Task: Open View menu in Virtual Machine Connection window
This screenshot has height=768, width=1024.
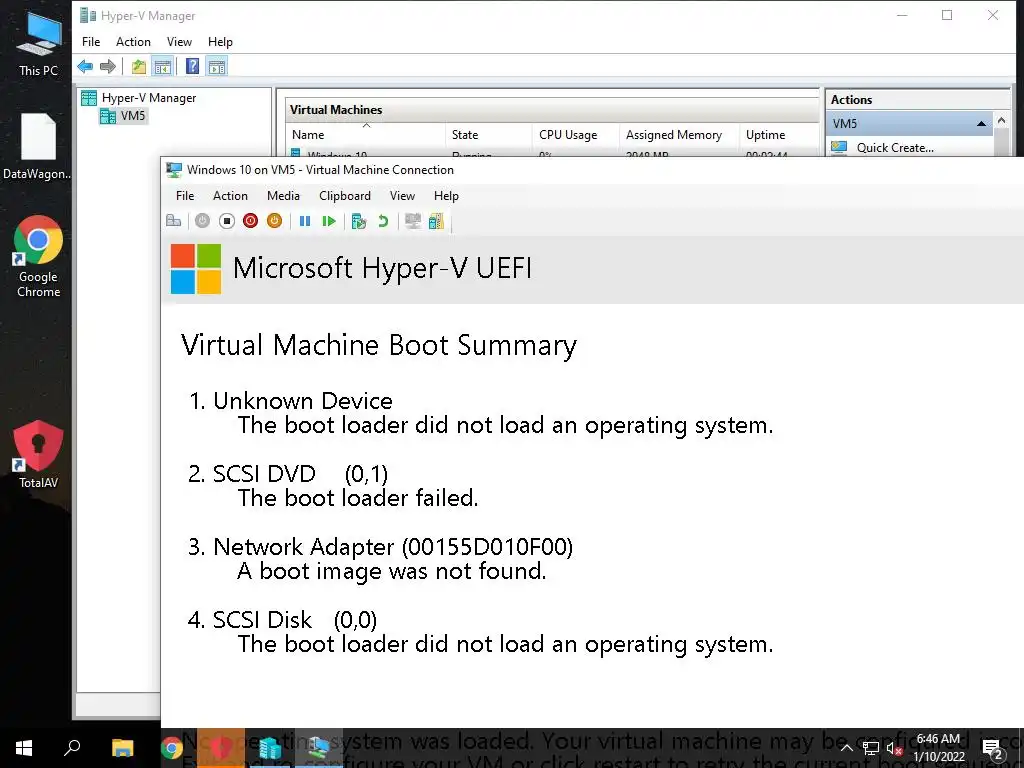Action: 402,196
